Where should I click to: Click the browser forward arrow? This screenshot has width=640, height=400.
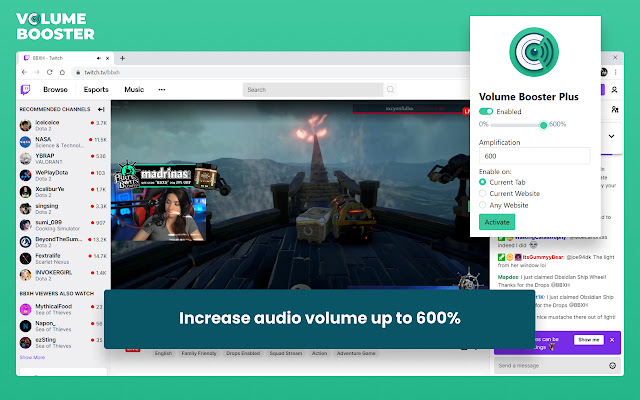click(x=37, y=72)
